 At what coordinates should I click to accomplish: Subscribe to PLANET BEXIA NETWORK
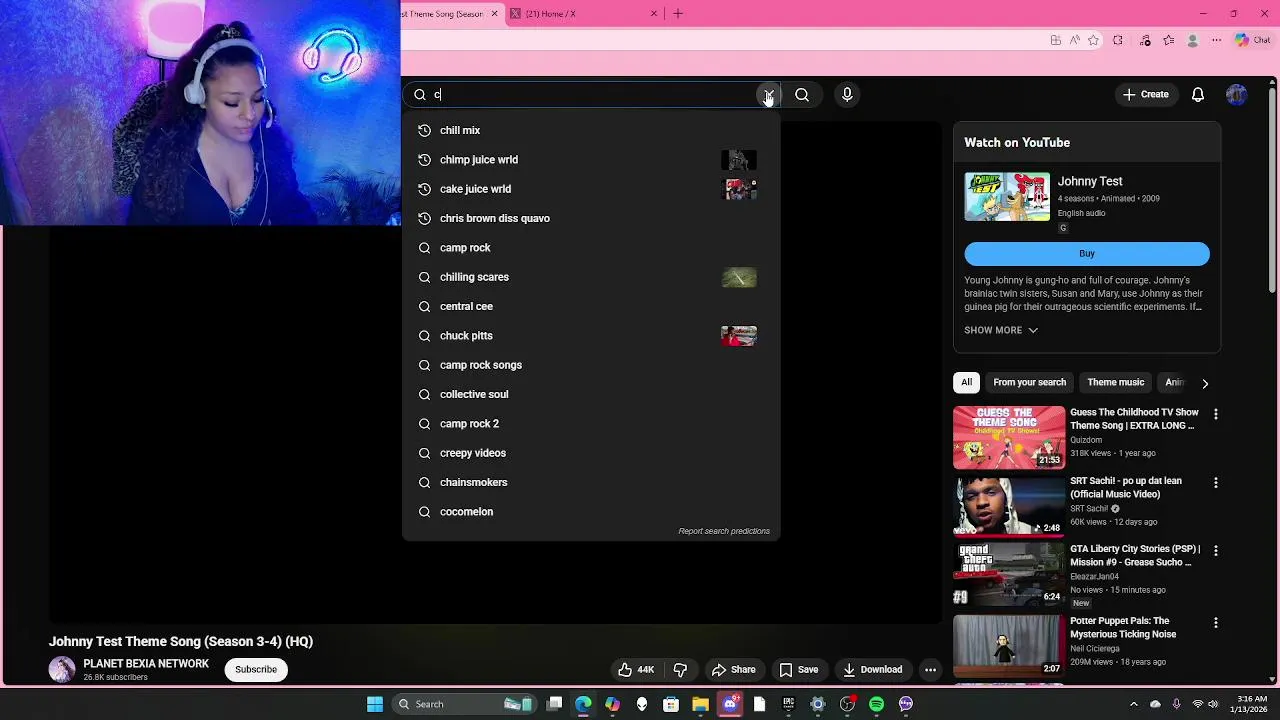256,670
